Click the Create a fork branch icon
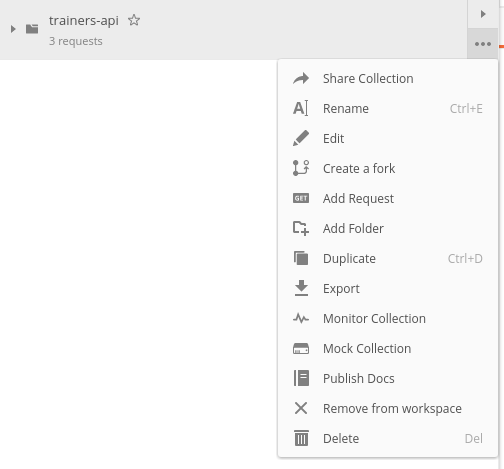The image size is (504, 469). [x=301, y=168]
